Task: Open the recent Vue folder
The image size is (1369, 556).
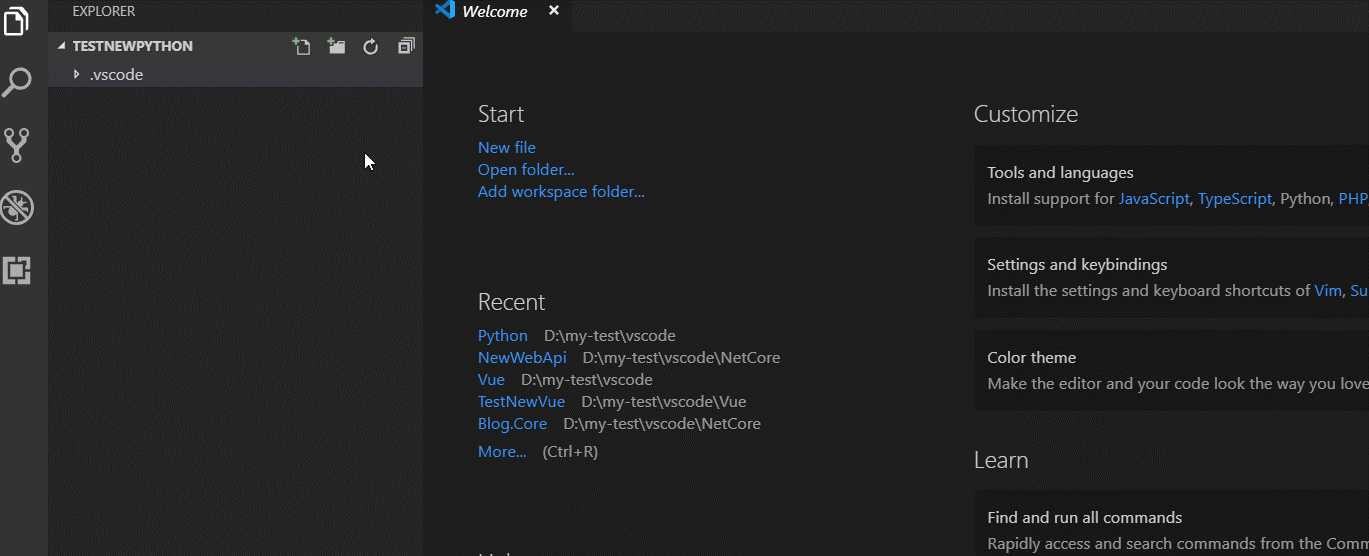Action: click(491, 379)
